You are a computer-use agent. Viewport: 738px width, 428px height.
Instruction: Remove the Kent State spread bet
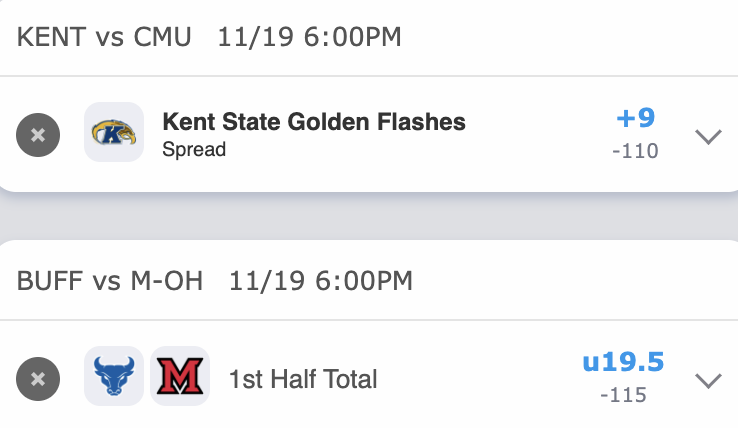click(38, 134)
